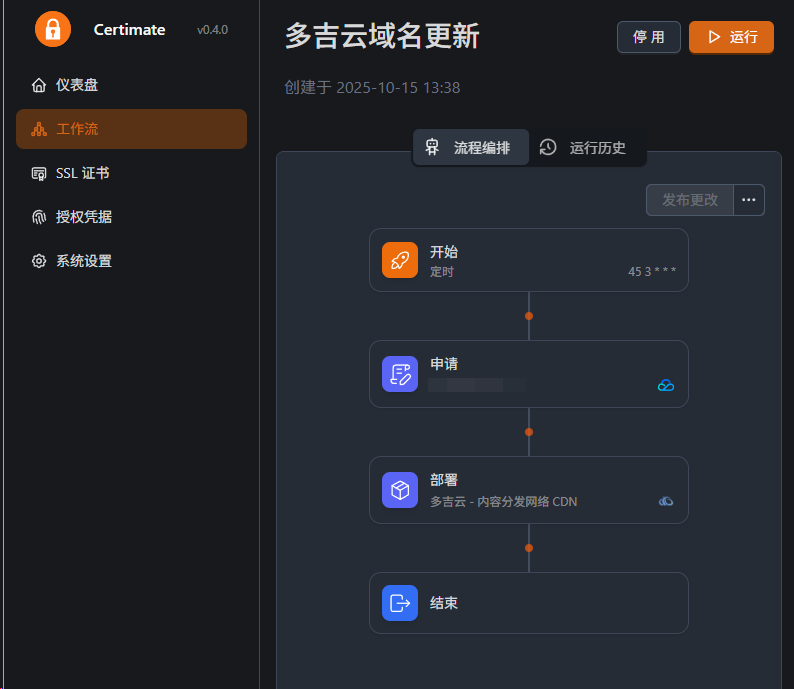Click the Certimate lock logo icon
794x689 pixels.
[52, 29]
